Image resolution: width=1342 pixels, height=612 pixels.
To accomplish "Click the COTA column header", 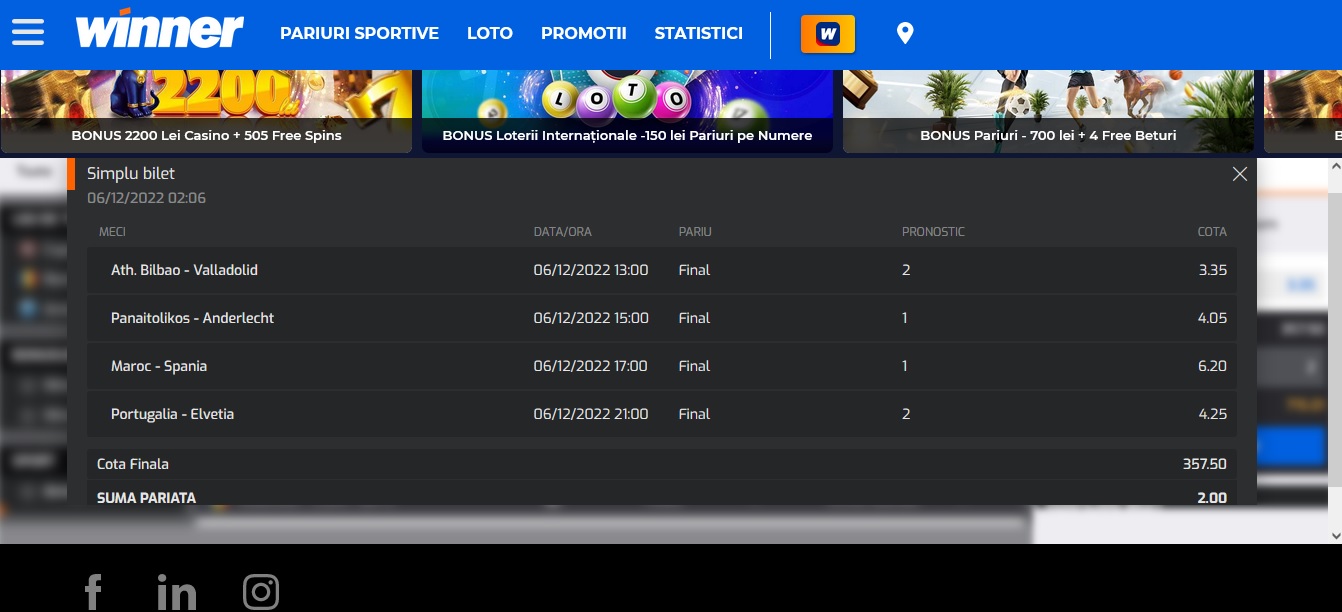I will pyautogui.click(x=1212, y=232).
